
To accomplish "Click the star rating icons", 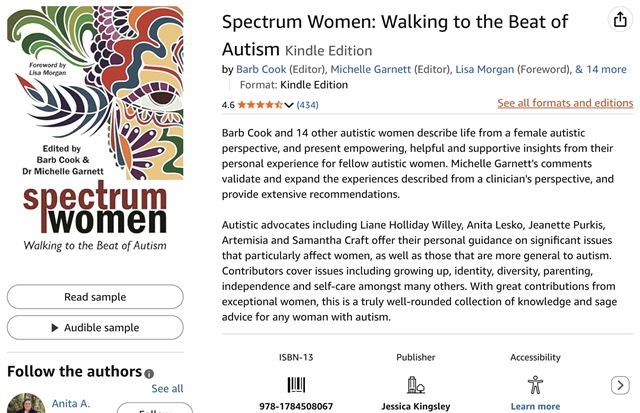I will coord(260,104).
